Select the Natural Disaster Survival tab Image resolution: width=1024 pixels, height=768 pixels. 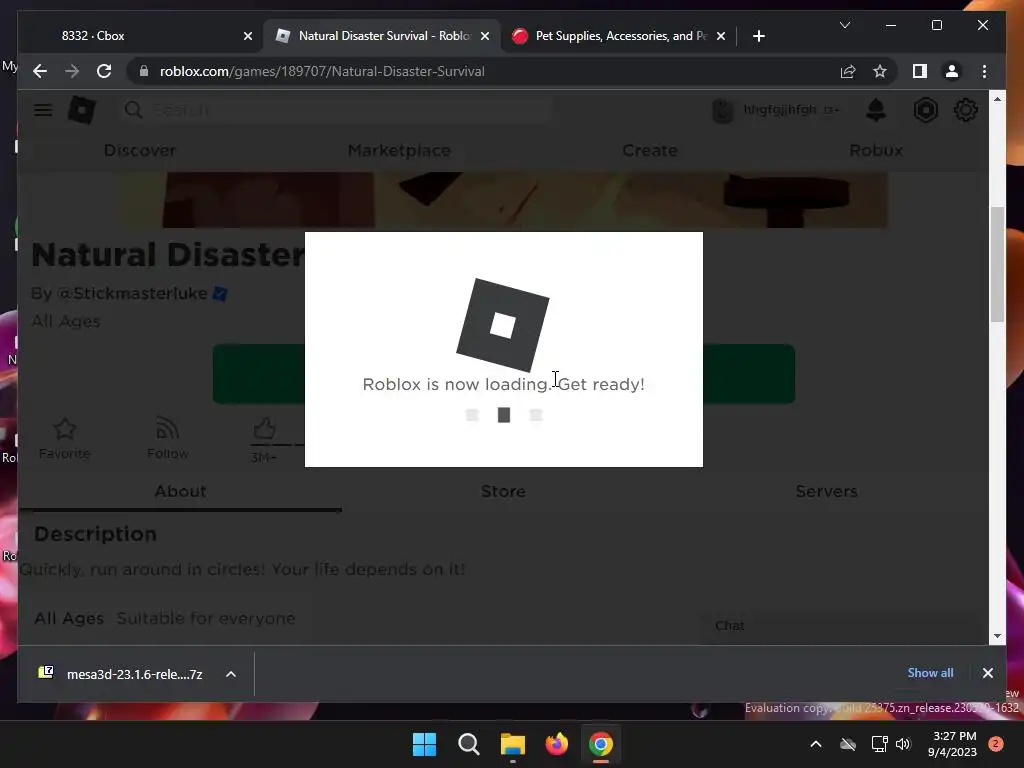click(381, 36)
